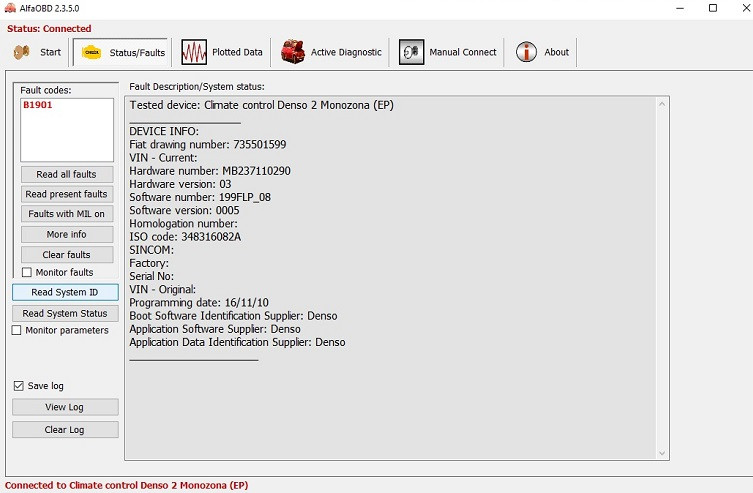Open the About info icon
Viewport: 753px width, 493px height.
click(527, 52)
